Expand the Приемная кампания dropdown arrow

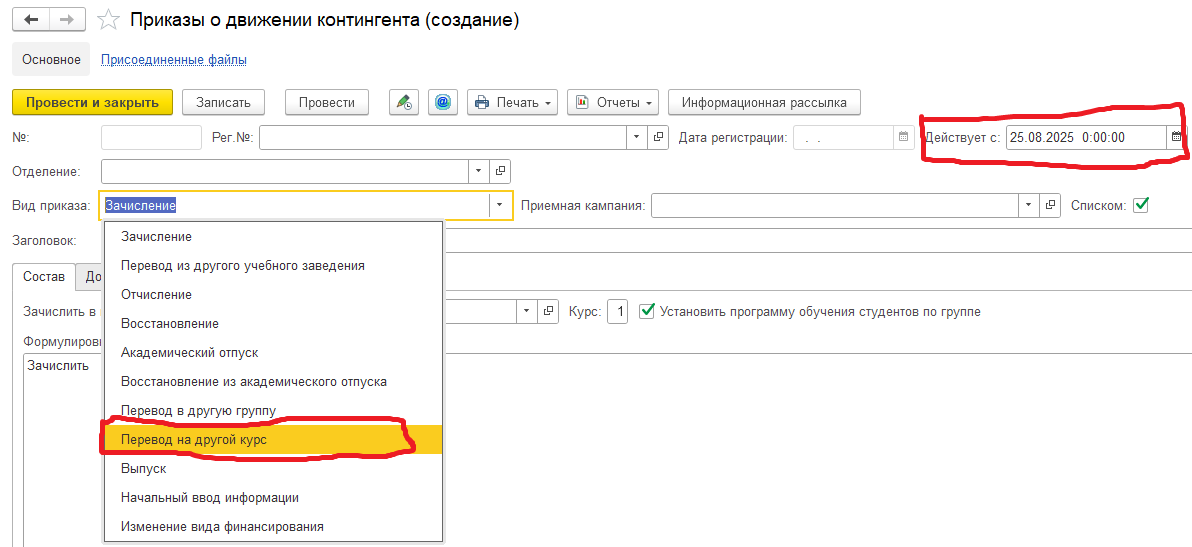pos(1028,205)
